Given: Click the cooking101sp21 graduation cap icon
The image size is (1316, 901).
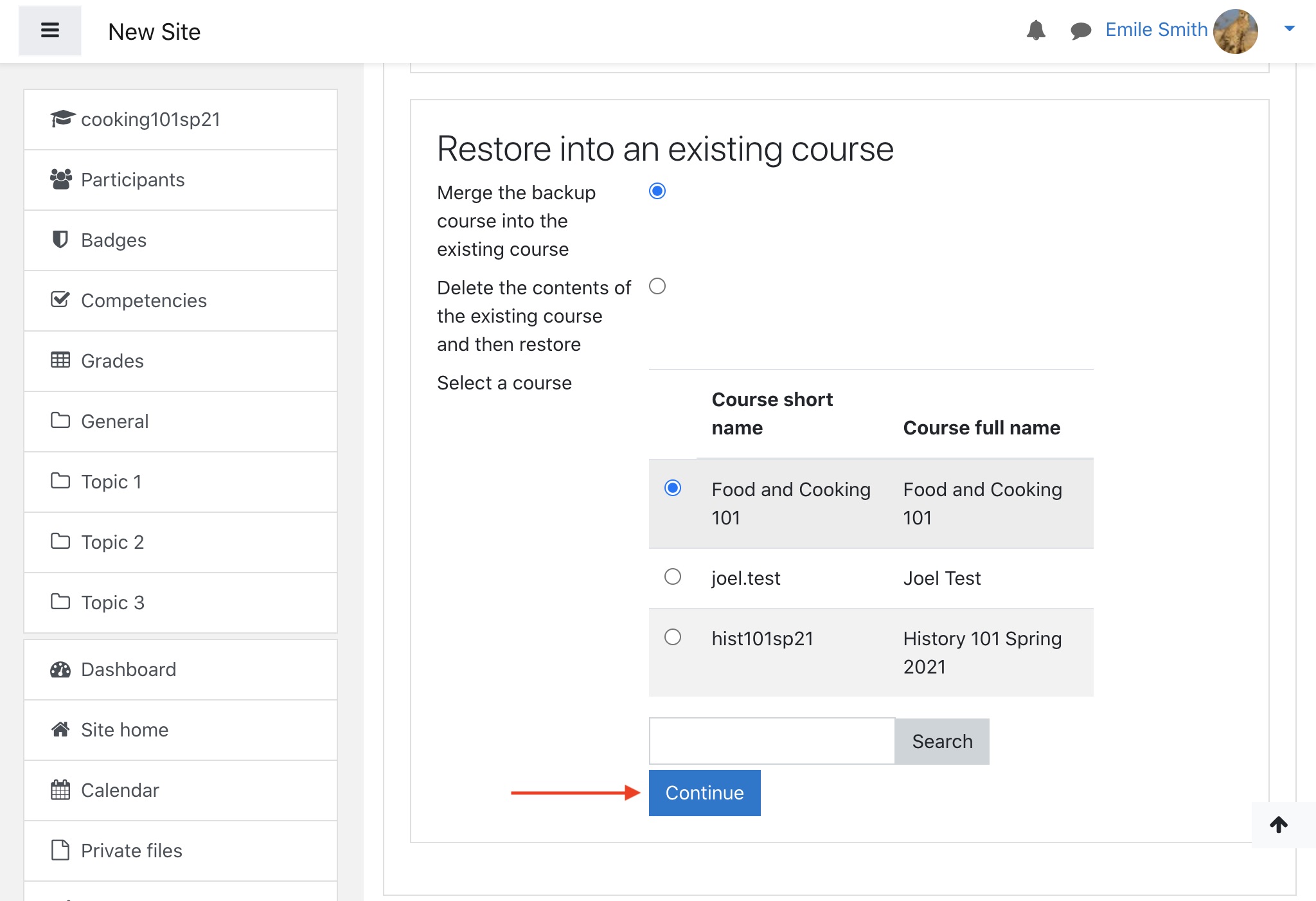Looking at the screenshot, I should [x=62, y=119].
